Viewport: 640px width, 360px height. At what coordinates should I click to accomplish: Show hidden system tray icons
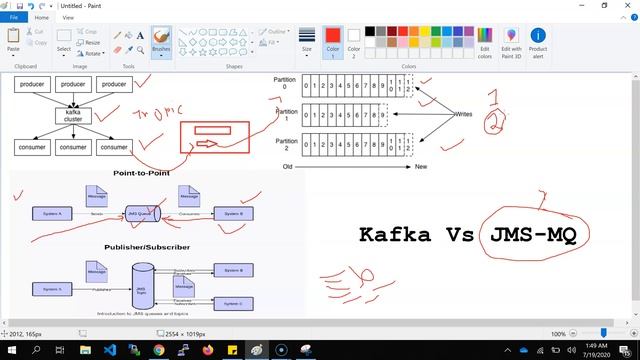(507, 350)
